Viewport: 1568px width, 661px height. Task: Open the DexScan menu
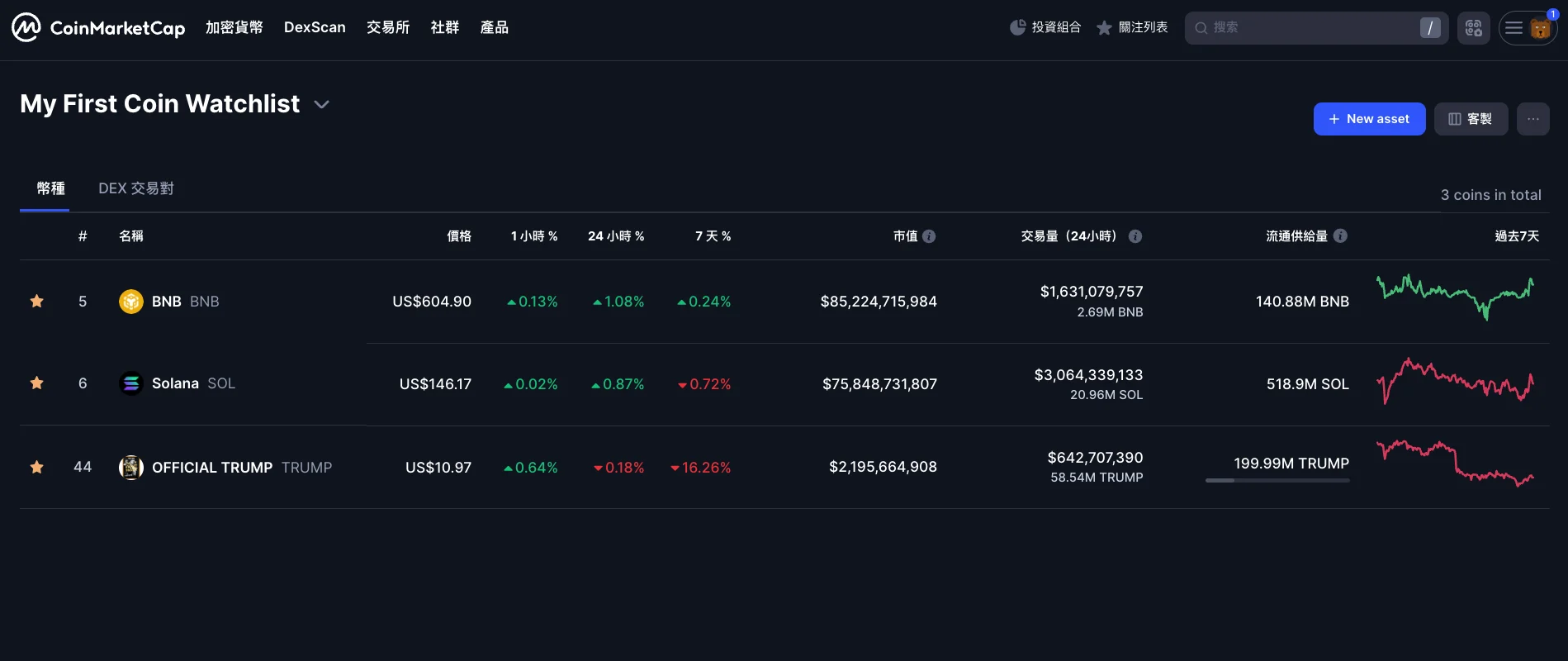315,27
